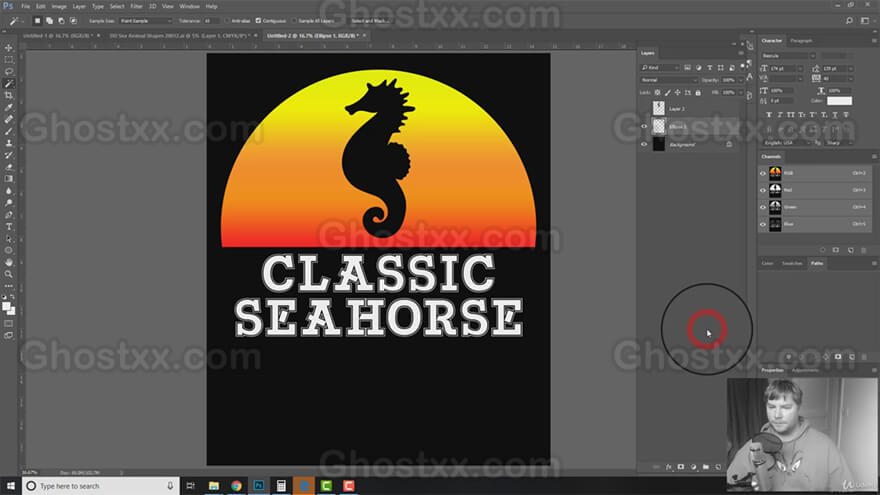
Task: Select the Horizontal Type tool
Action: tap(8, 226)
